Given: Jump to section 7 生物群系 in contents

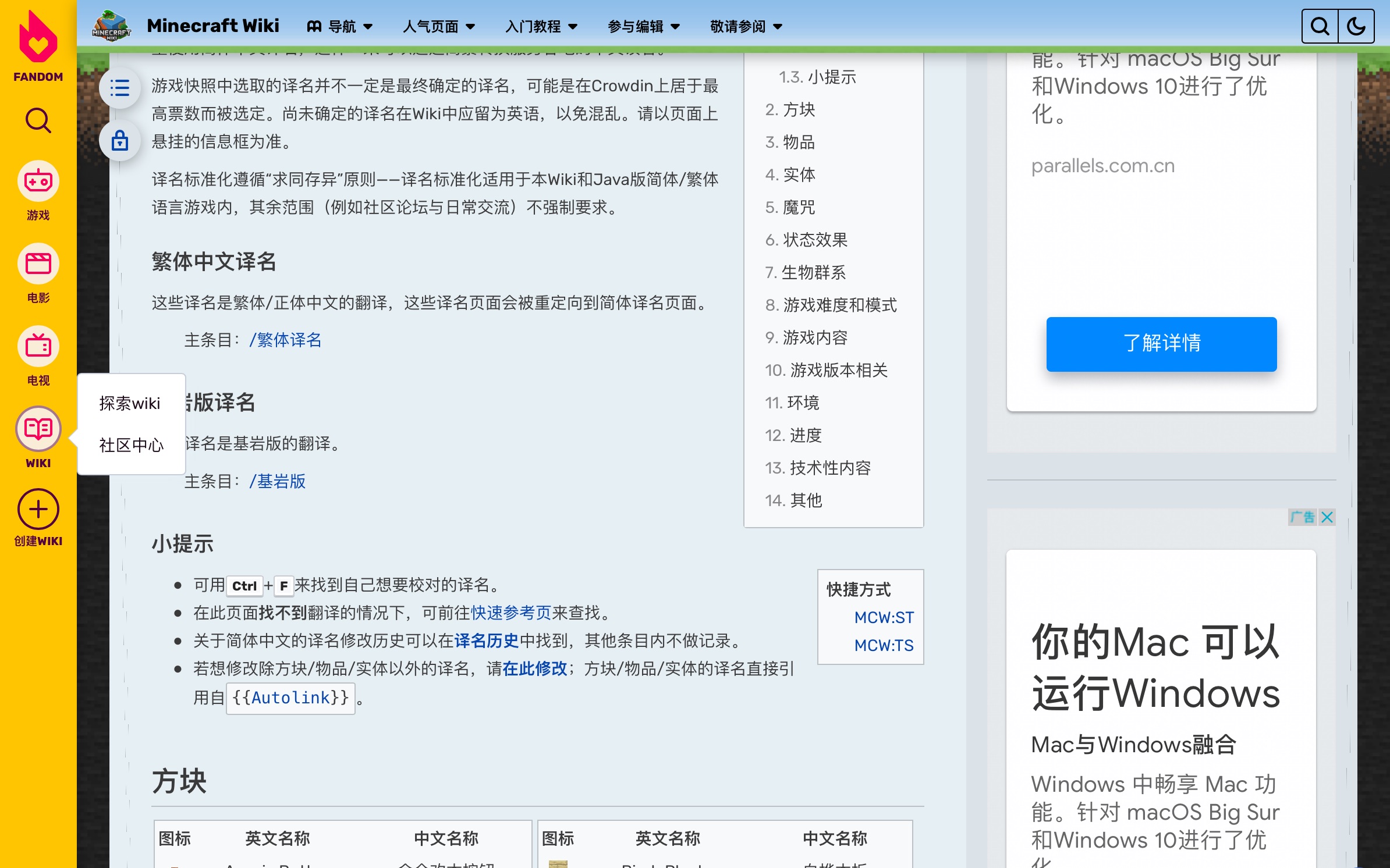Looking at the screenshot, I should point(813,272).
